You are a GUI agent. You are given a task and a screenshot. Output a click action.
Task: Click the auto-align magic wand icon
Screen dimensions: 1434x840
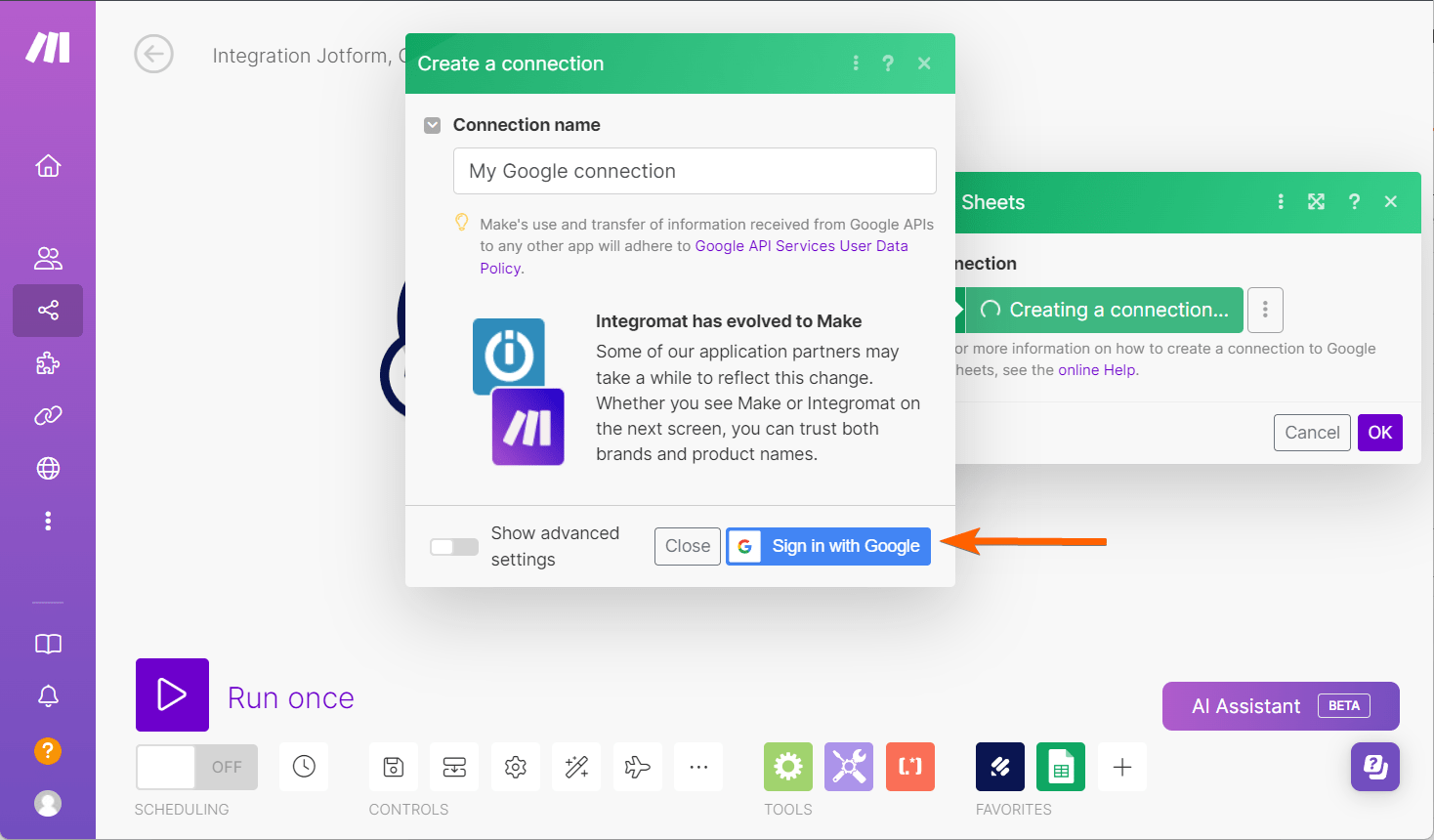click(x=576, y=767)
